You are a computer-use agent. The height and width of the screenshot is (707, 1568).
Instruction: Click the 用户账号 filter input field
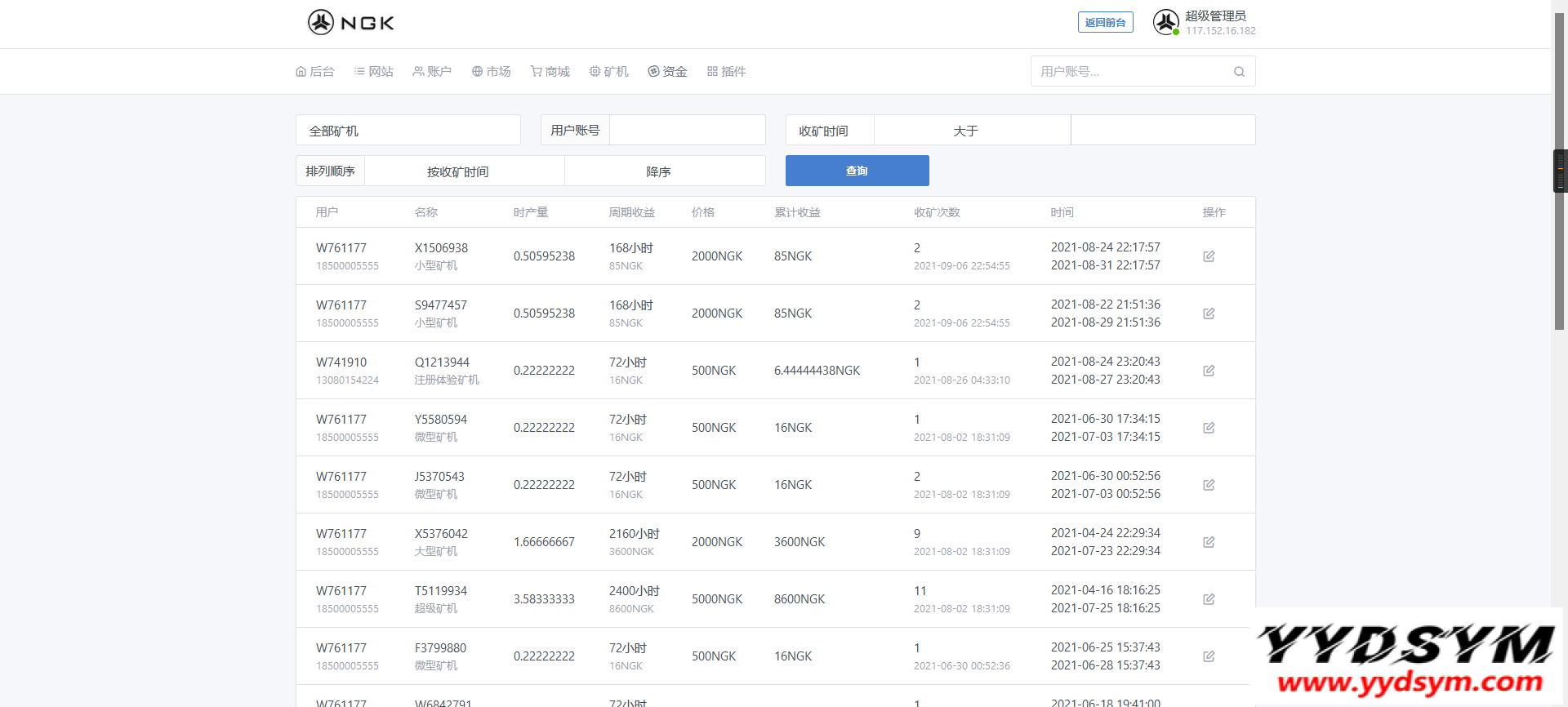(x=687, y=131)
